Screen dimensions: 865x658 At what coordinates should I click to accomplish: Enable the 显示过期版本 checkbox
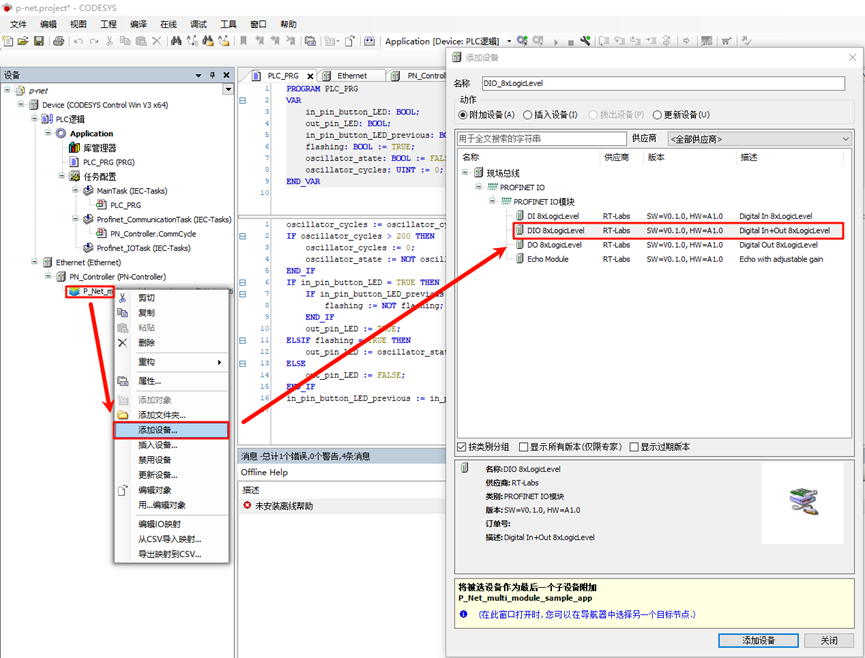pos(635,447)
